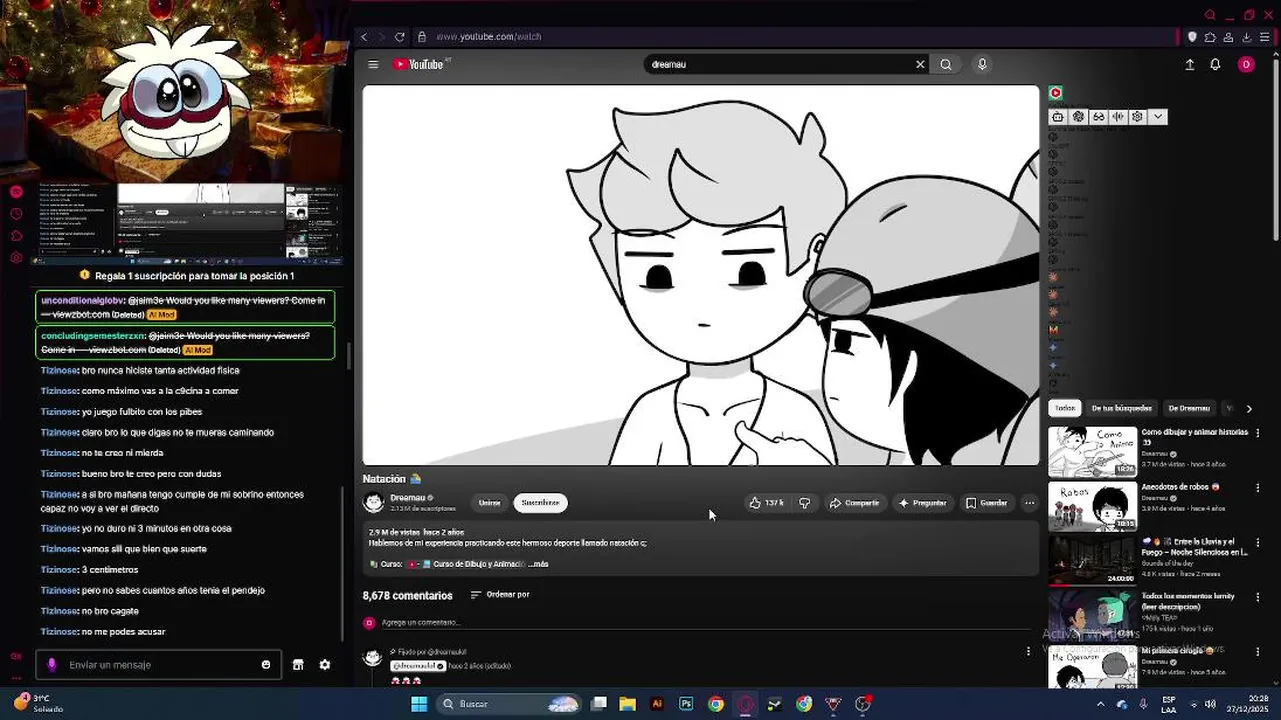
Task: Open 'Entre la Lluvia y el Fuego' thumbnail
Action: 1092,561
